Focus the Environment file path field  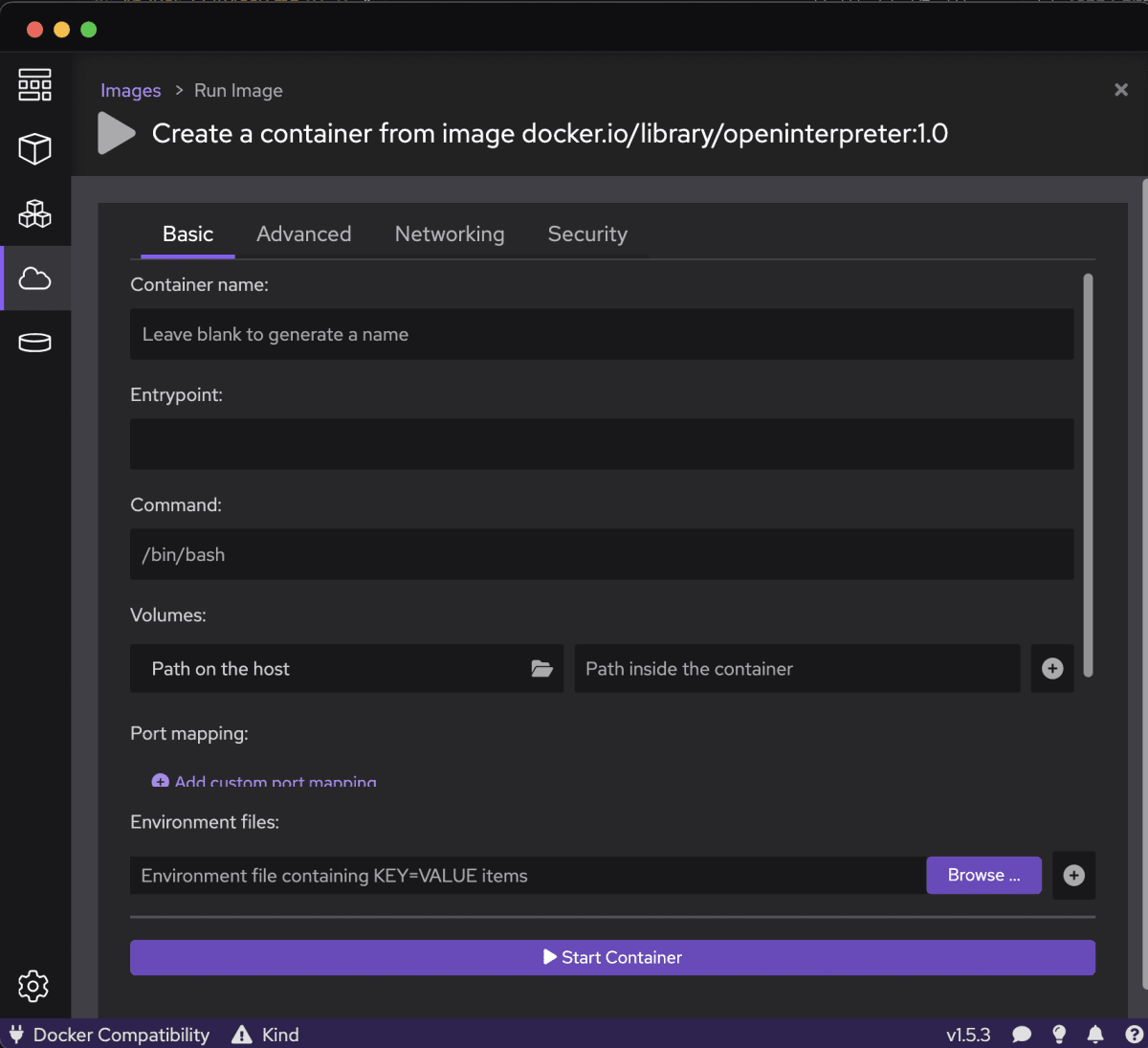pyautogui.click(x=528, y=876)
